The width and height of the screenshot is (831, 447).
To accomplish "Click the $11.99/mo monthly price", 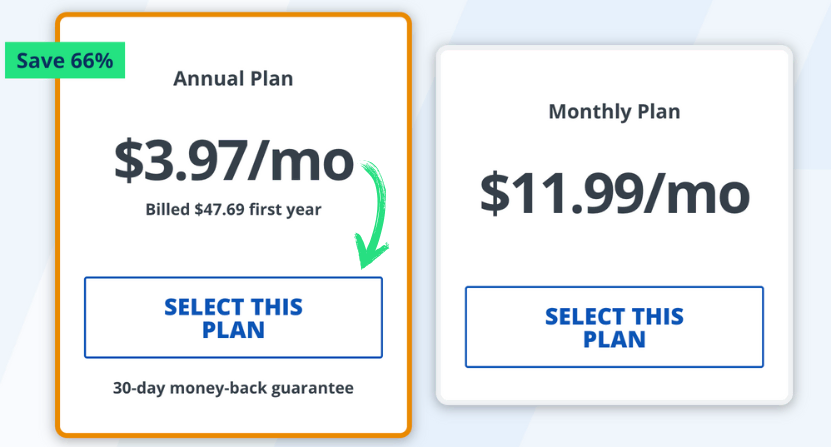I will (x=614, y=192).
